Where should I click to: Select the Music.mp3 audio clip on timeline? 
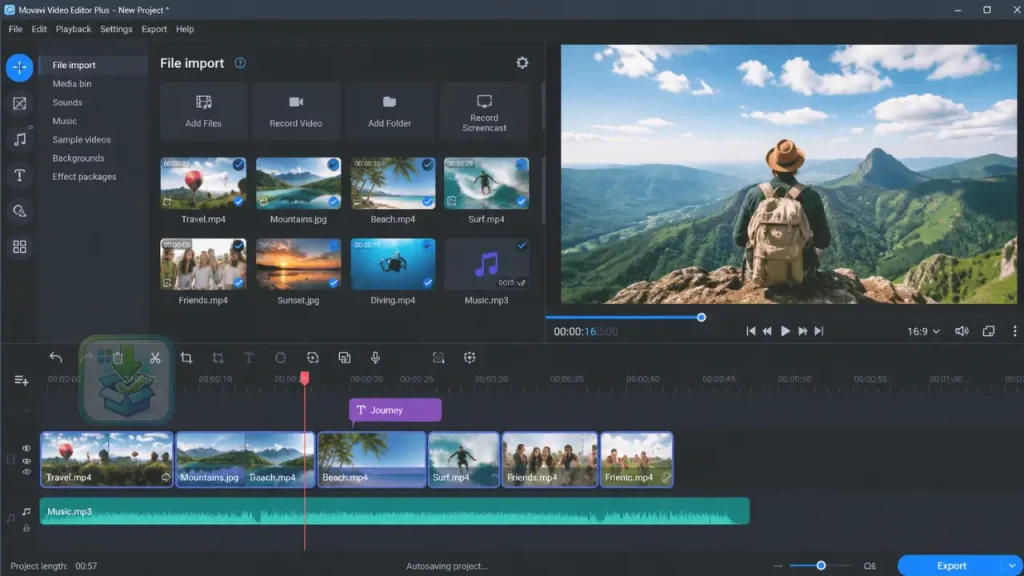tap(394, 511)
